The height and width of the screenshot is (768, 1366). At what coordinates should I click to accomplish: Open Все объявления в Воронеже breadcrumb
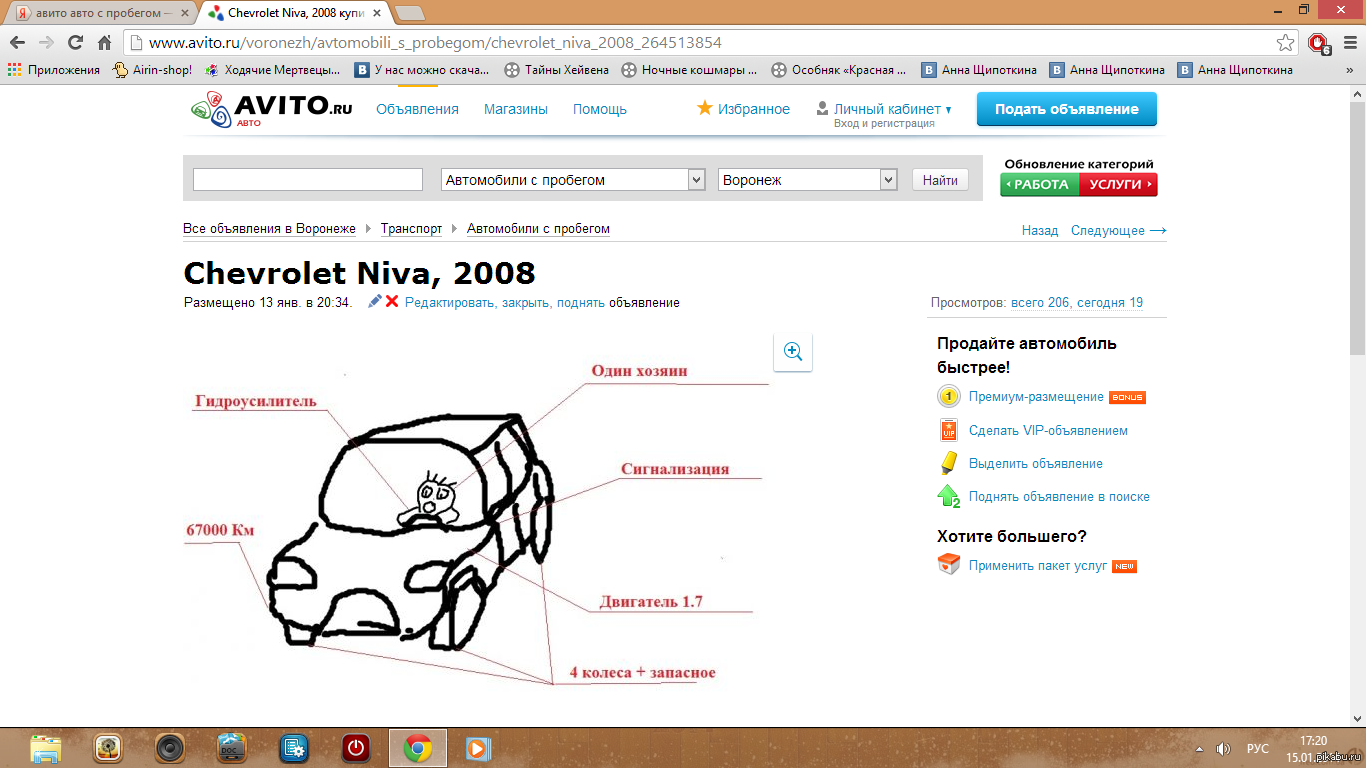pyautogui.click(x=269, y=229)
